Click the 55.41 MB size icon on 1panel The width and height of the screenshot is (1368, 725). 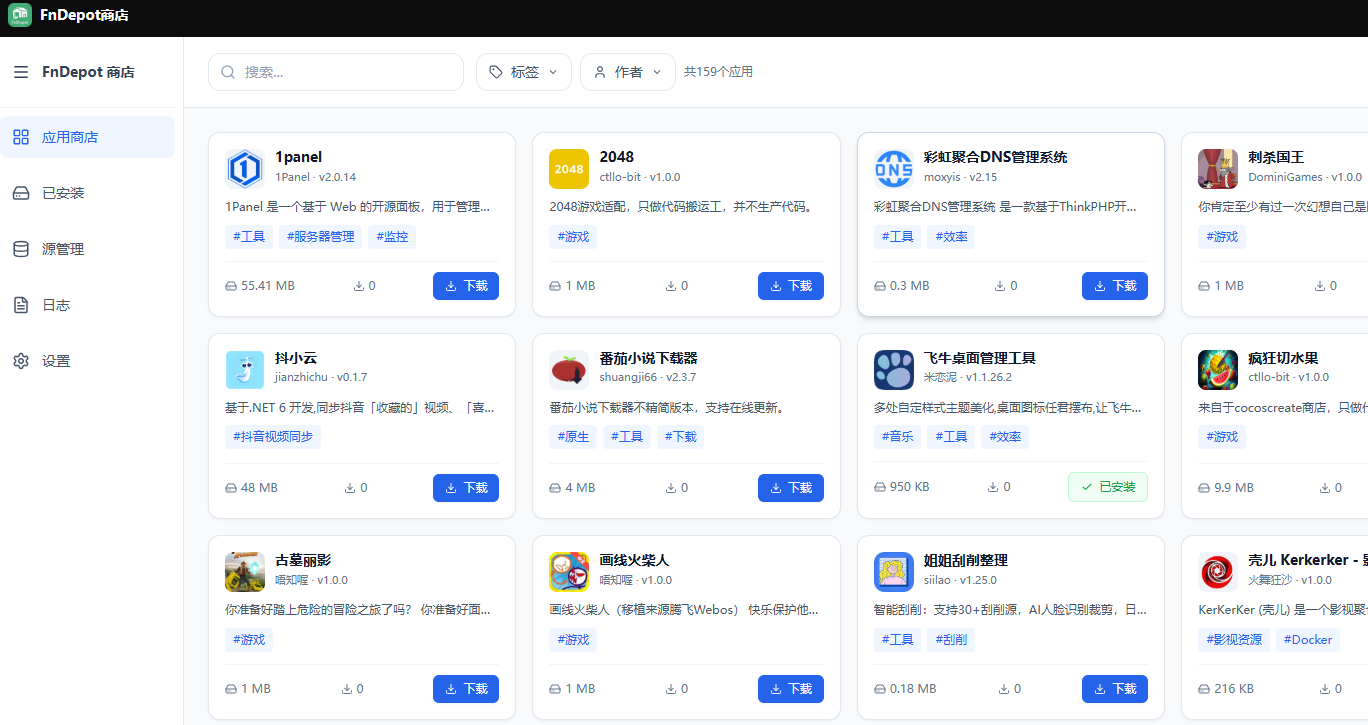click(231, 286)
